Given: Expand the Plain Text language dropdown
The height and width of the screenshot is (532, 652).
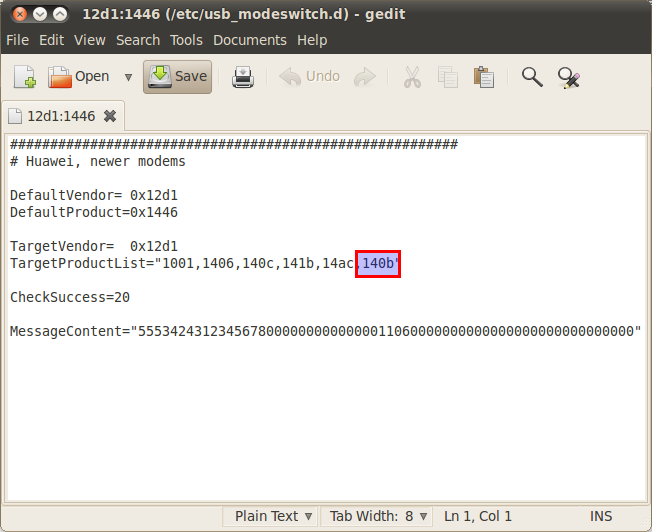Looking at the screenshot, I should [x=274, y=516].
